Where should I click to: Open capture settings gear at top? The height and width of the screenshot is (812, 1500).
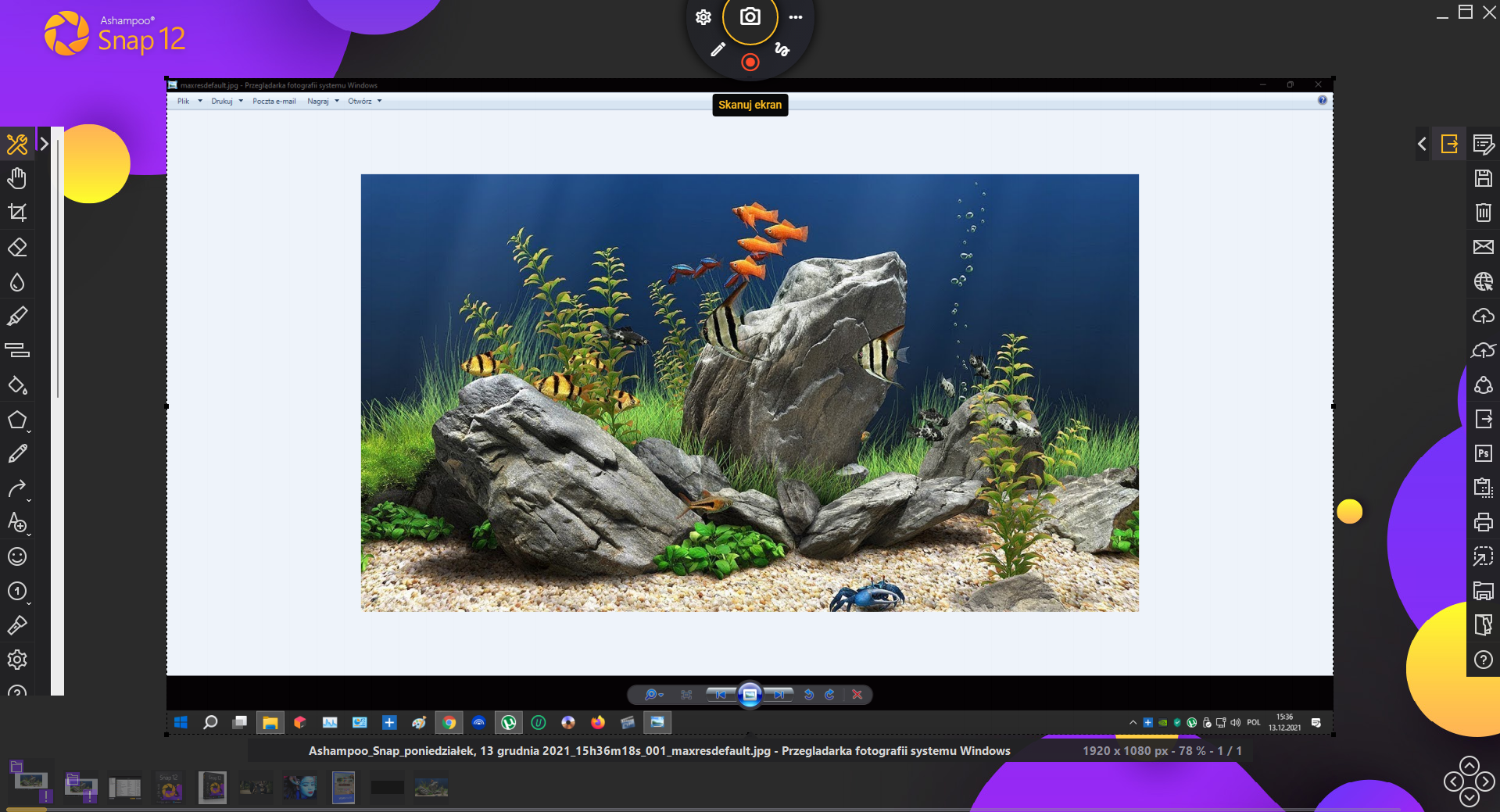click(x=703, y=17)
